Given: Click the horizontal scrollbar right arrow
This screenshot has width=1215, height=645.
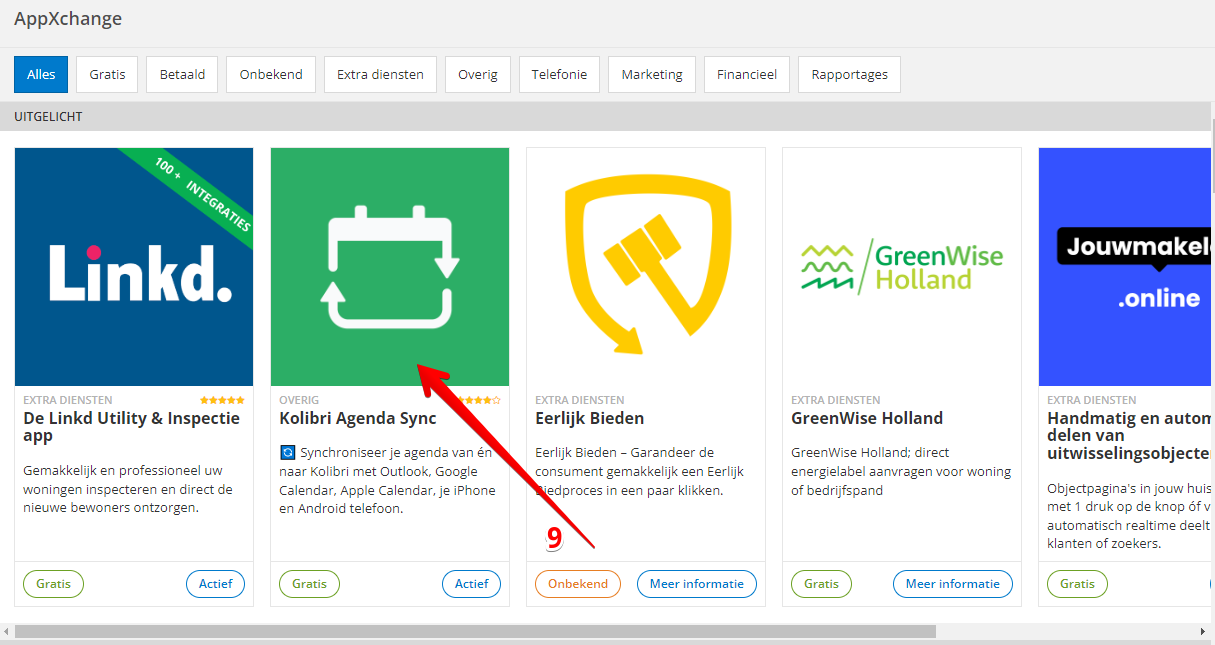Looking at the screenshot, I should click(1204, 632).
